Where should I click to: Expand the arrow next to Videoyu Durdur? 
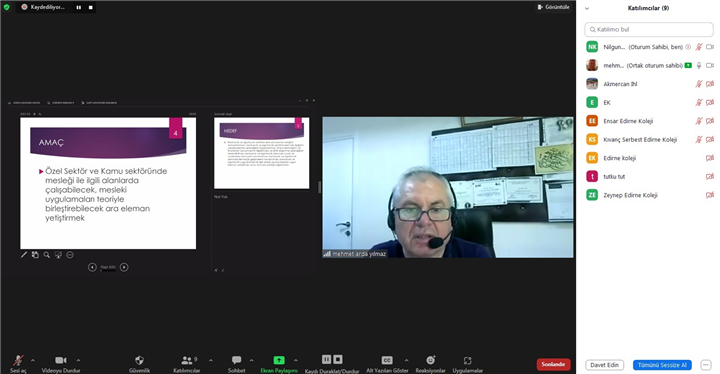point(78,360)
